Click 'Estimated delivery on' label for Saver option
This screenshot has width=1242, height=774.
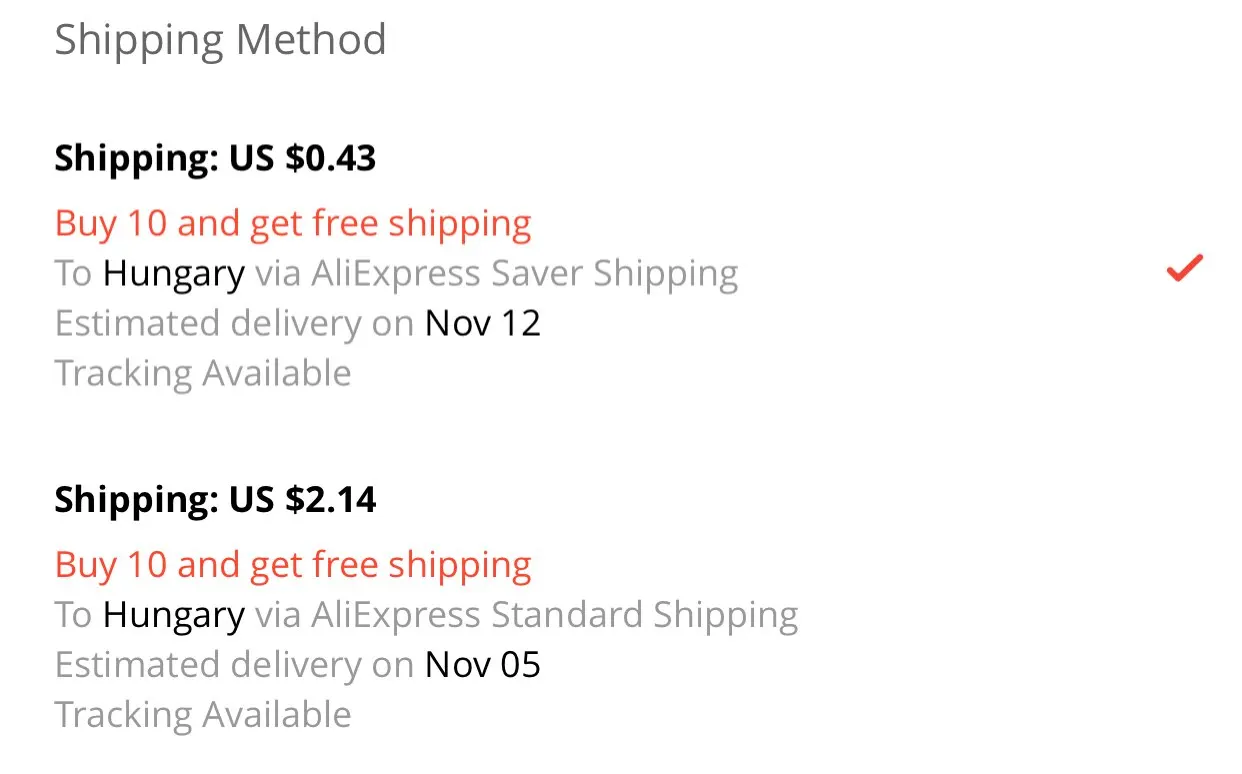pyautogui.click(x=234, y=323)
